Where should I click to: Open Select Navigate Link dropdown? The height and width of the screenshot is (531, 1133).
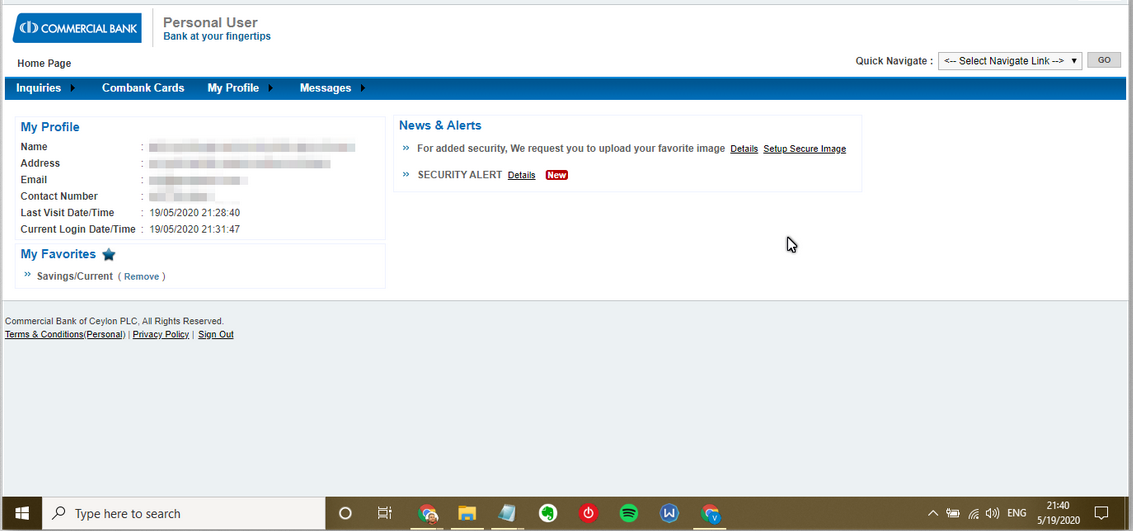(1009, 61)
